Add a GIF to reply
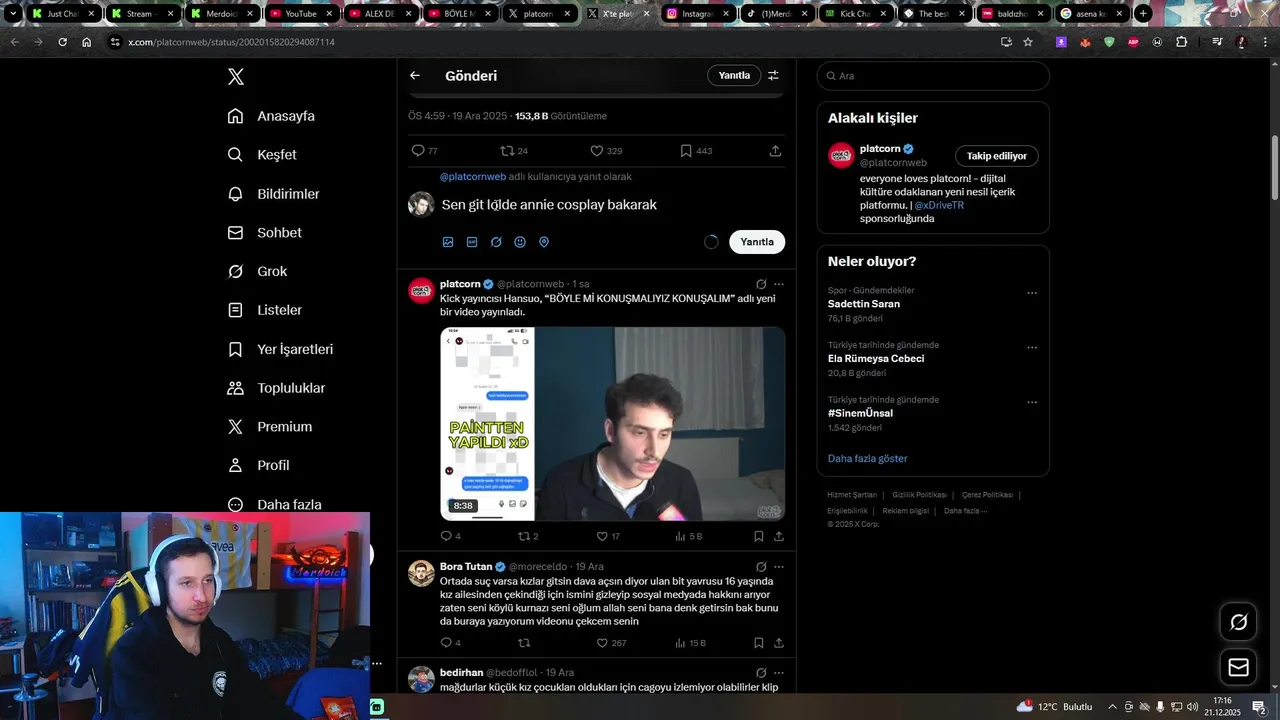Image resolution: width=1280 pixels, height=720 pixels. pos(472,242)
